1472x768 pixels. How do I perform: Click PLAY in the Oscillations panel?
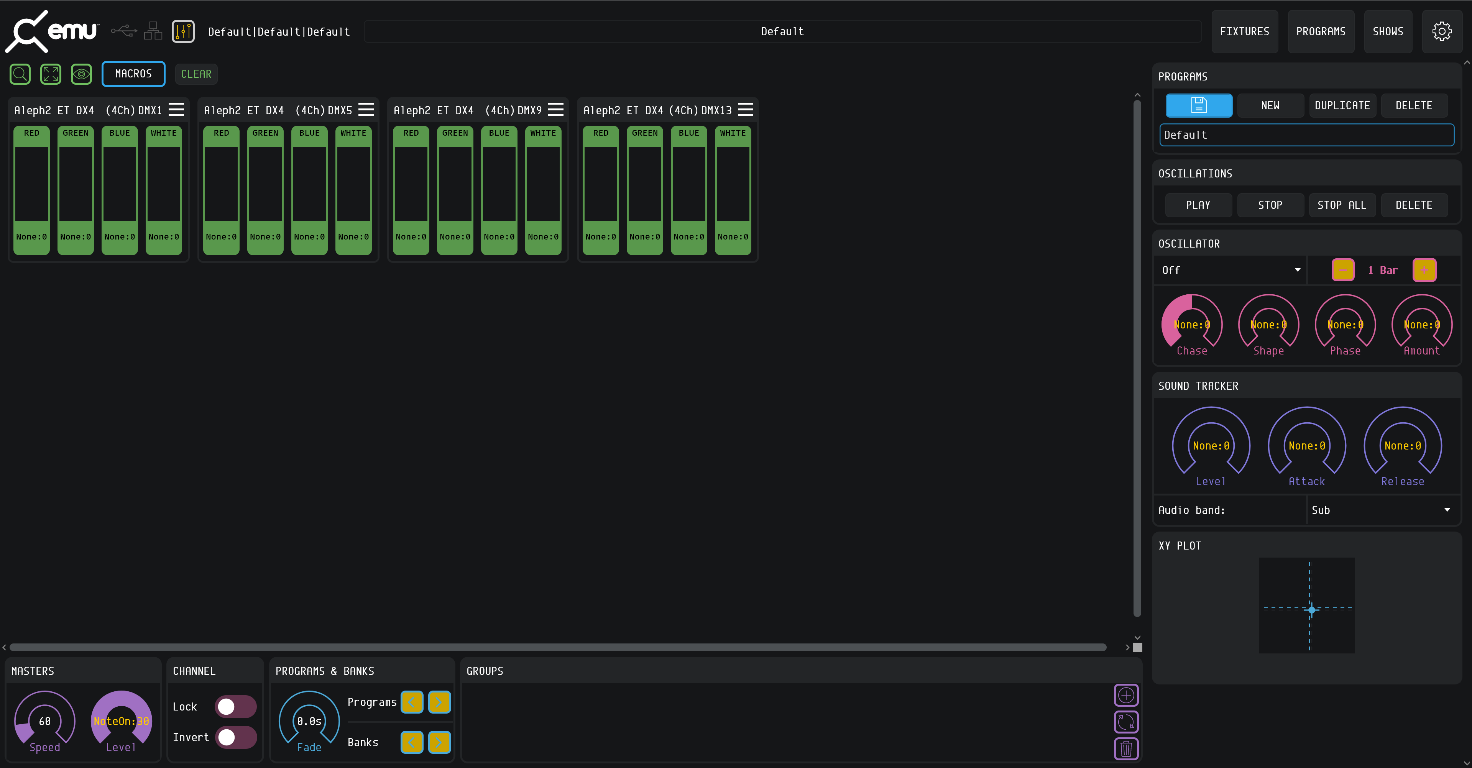coord(1199,205)
